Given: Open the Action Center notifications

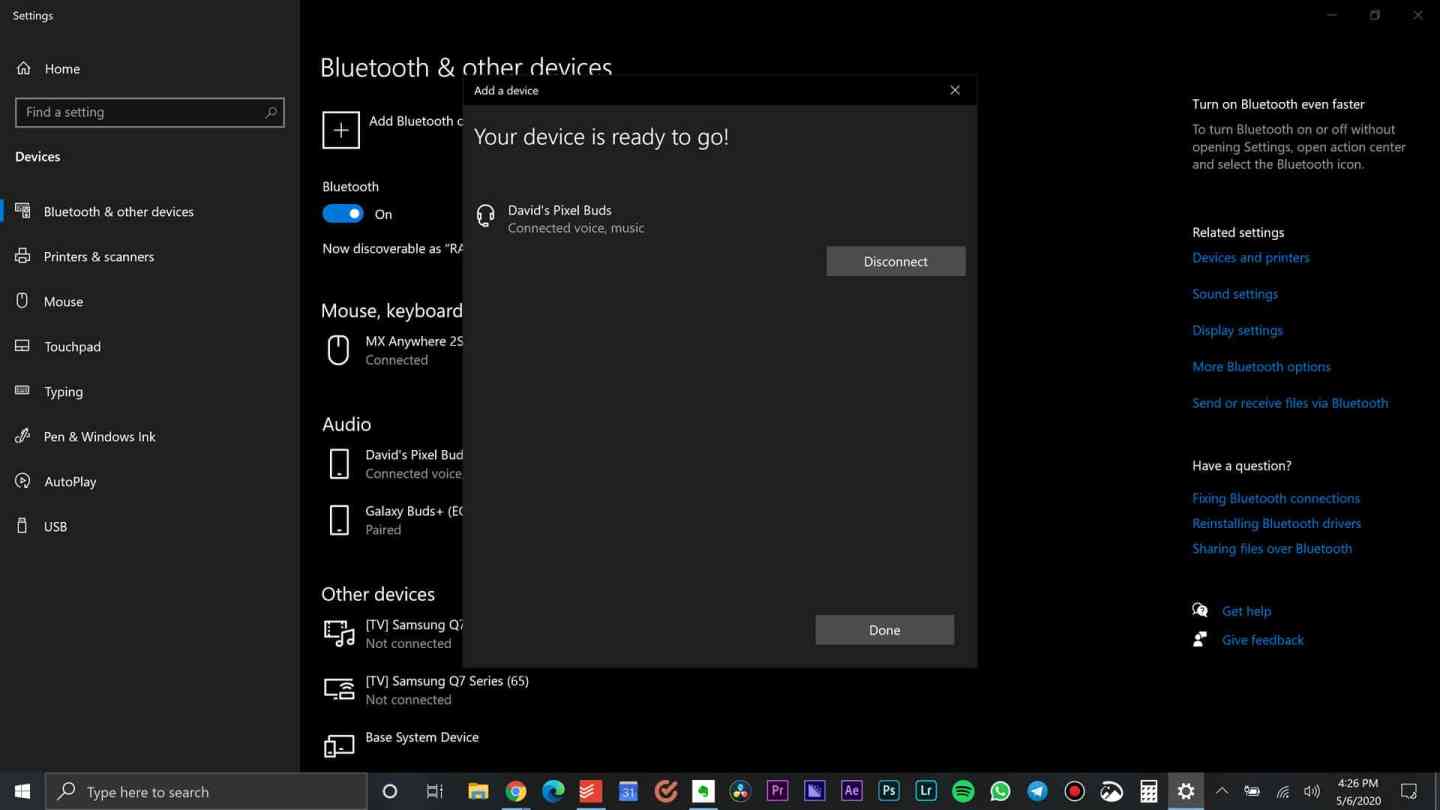Looking at the screenshot, I should pyautogui.click(x=1409, y=791).
